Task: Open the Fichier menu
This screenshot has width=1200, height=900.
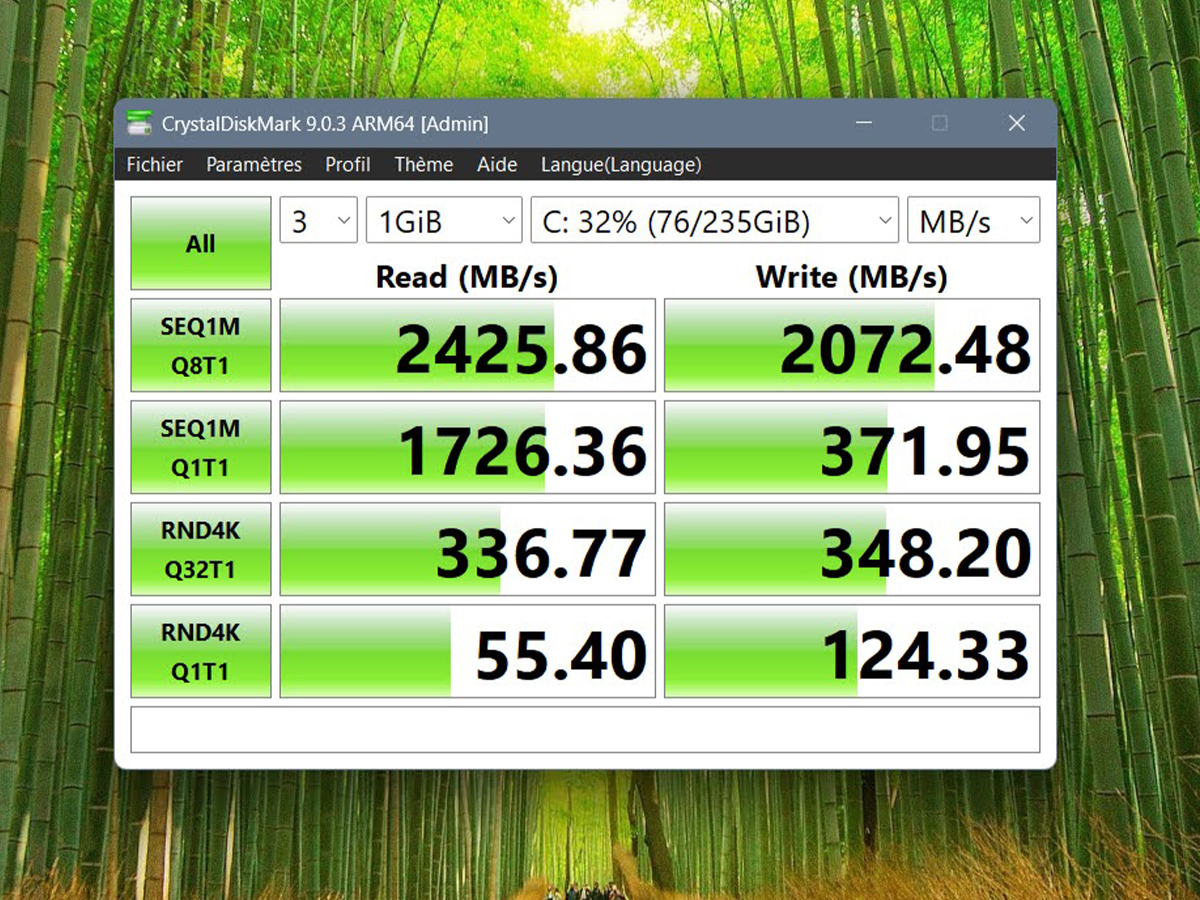Action: 155,165
